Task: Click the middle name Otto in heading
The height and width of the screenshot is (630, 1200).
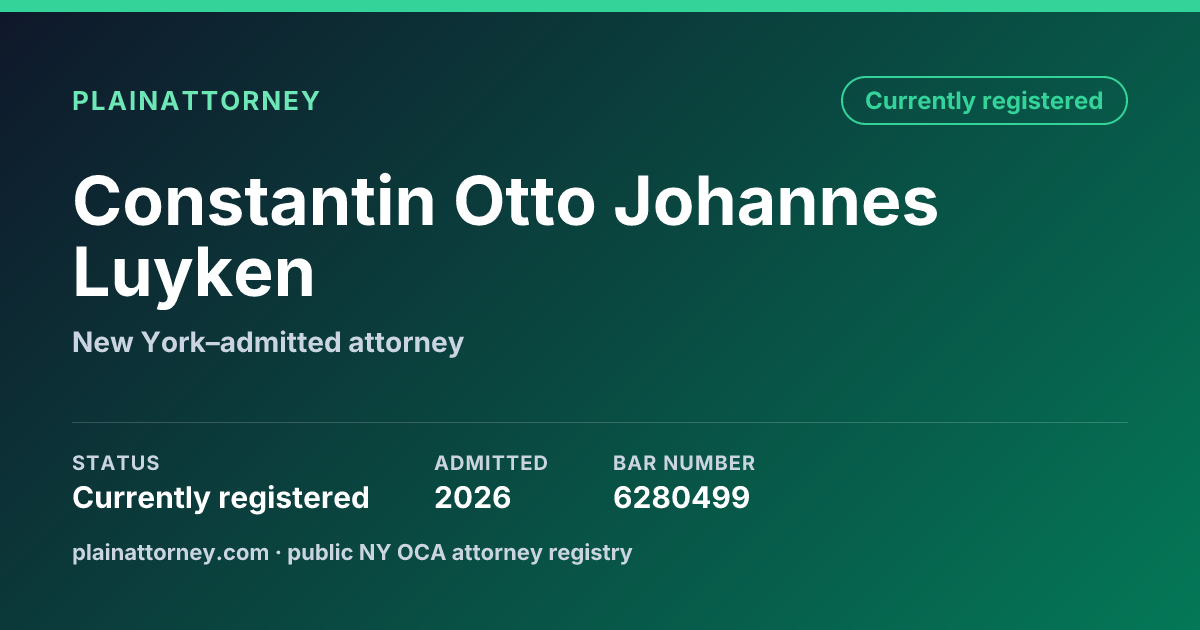Action: 525,201
